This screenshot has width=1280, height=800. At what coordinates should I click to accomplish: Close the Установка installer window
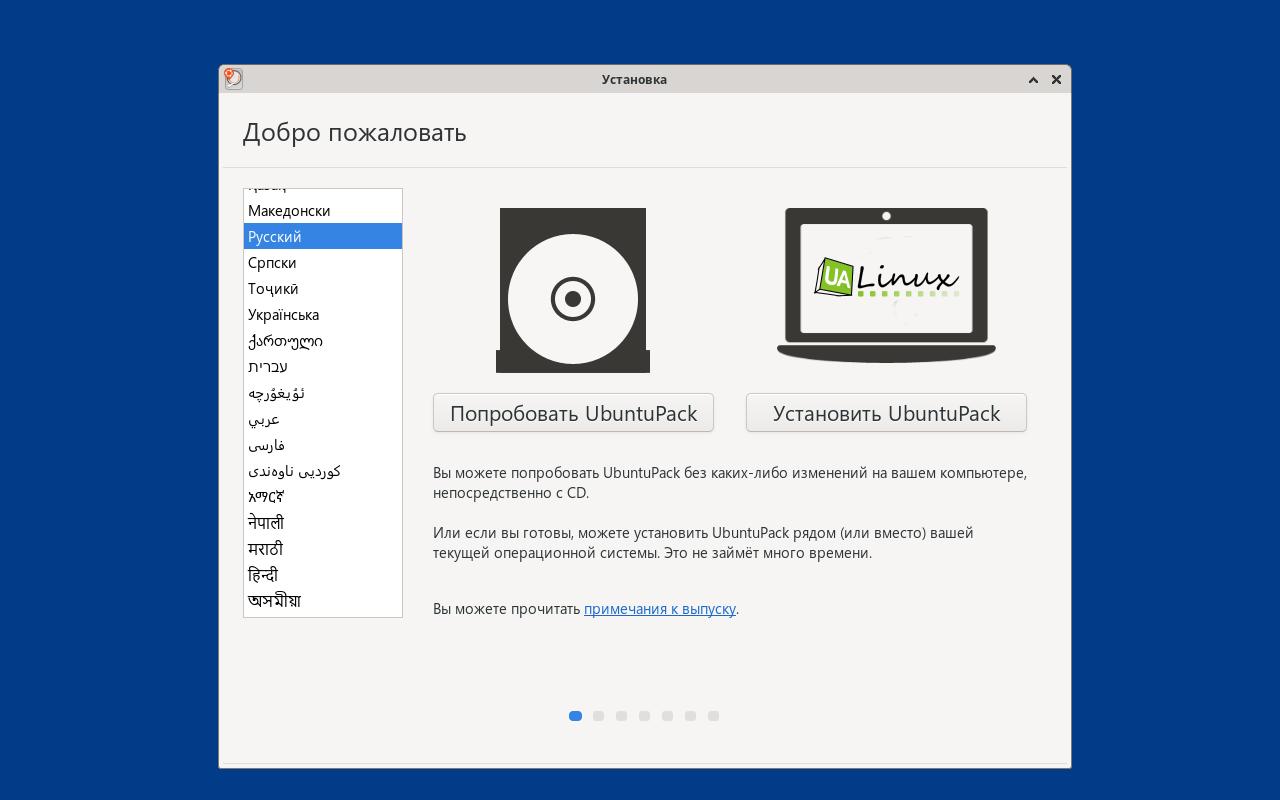[x=1056, y=80]
